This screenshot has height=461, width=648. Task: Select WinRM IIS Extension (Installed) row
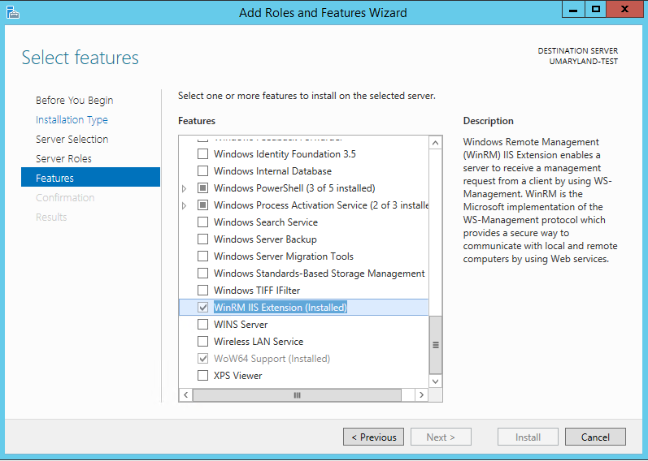click(304, 307)
